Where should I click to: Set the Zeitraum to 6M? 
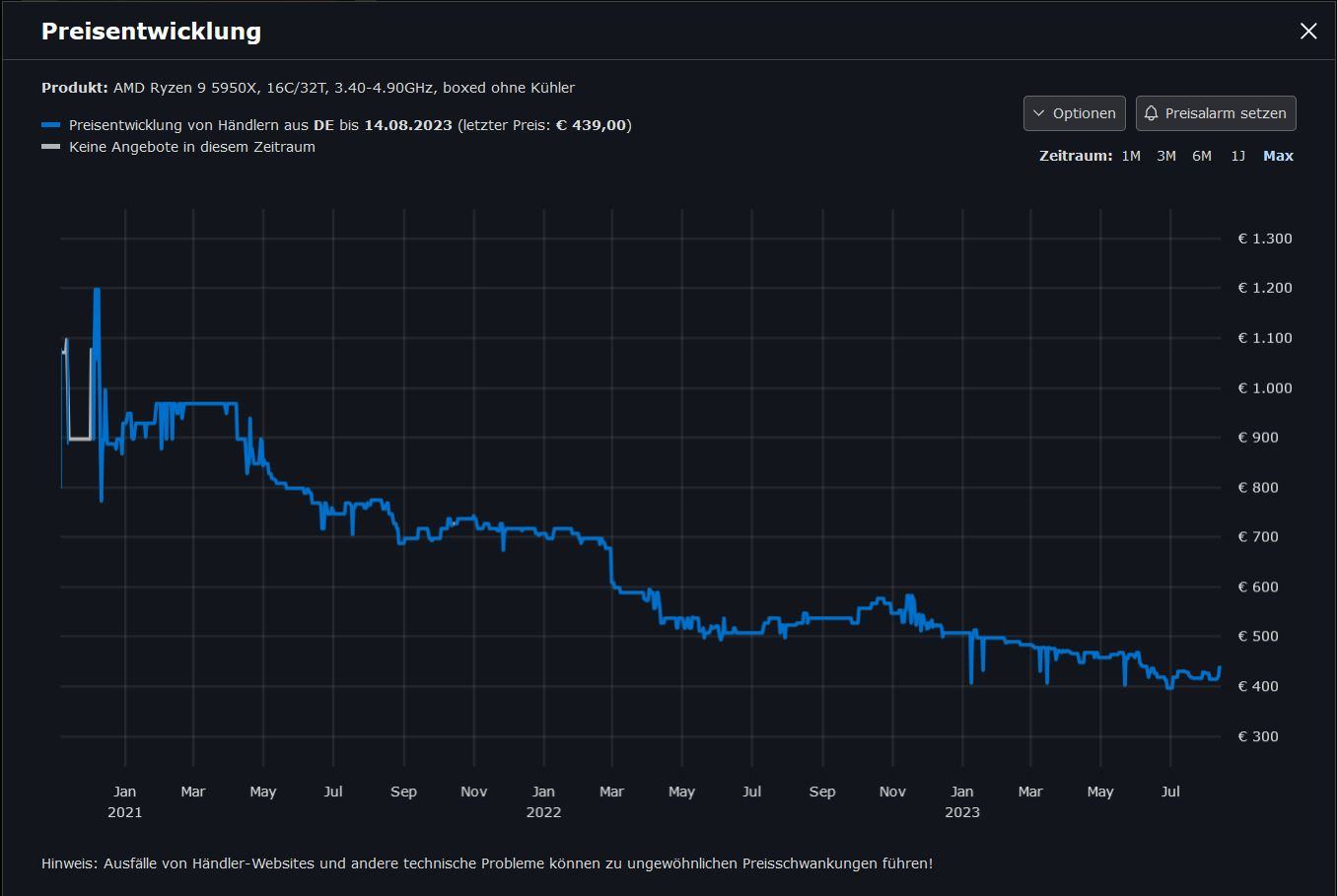pos(1201,156)
